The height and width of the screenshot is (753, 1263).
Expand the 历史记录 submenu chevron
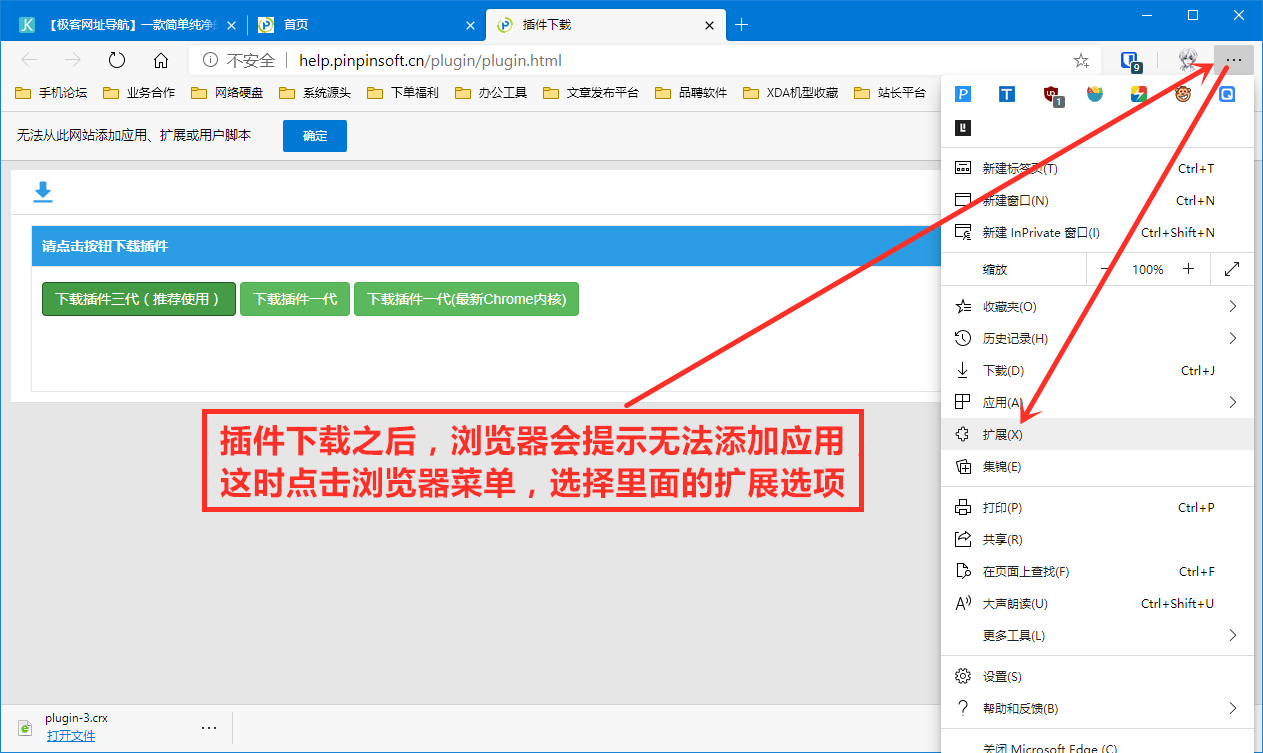coord(1232,338)
